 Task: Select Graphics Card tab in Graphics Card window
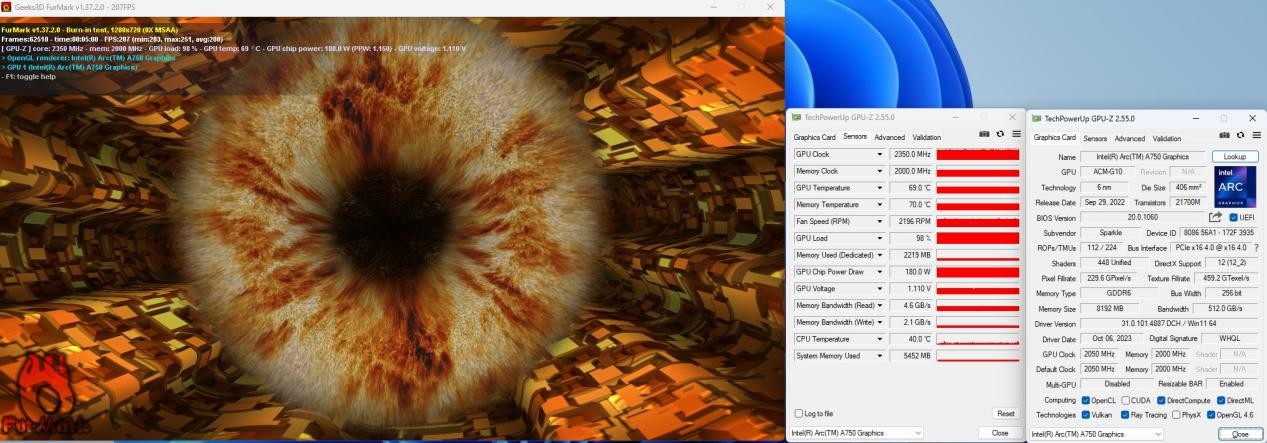click(x=1055, y=137)
